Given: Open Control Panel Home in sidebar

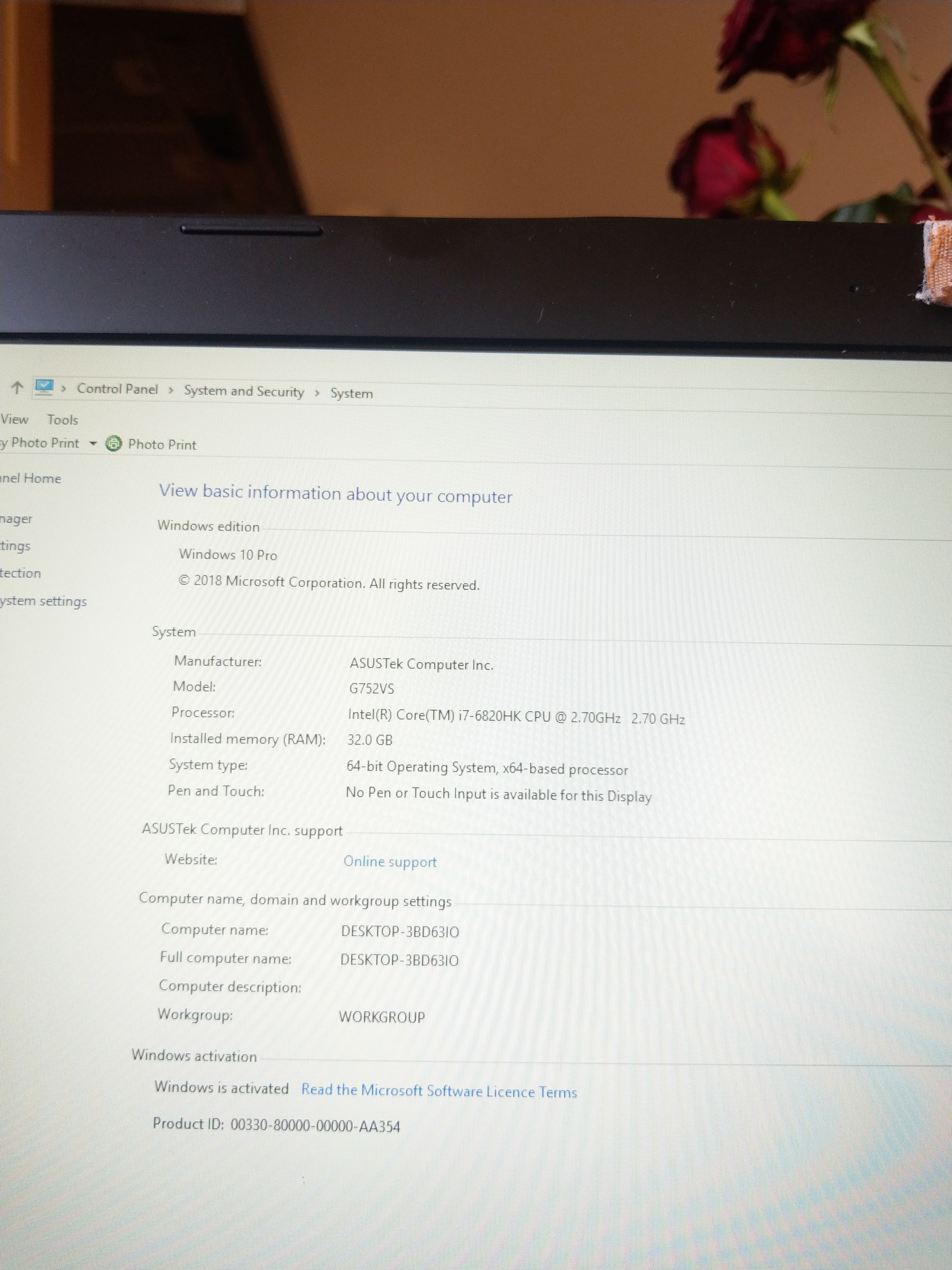Looking at the screenshot, I should (31, 478).
